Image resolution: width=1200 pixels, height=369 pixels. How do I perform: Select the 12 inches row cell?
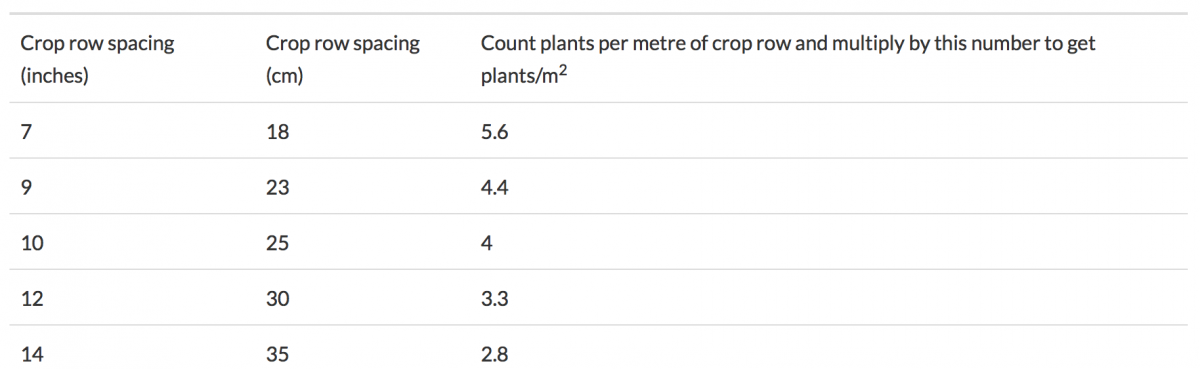(32, 298)
